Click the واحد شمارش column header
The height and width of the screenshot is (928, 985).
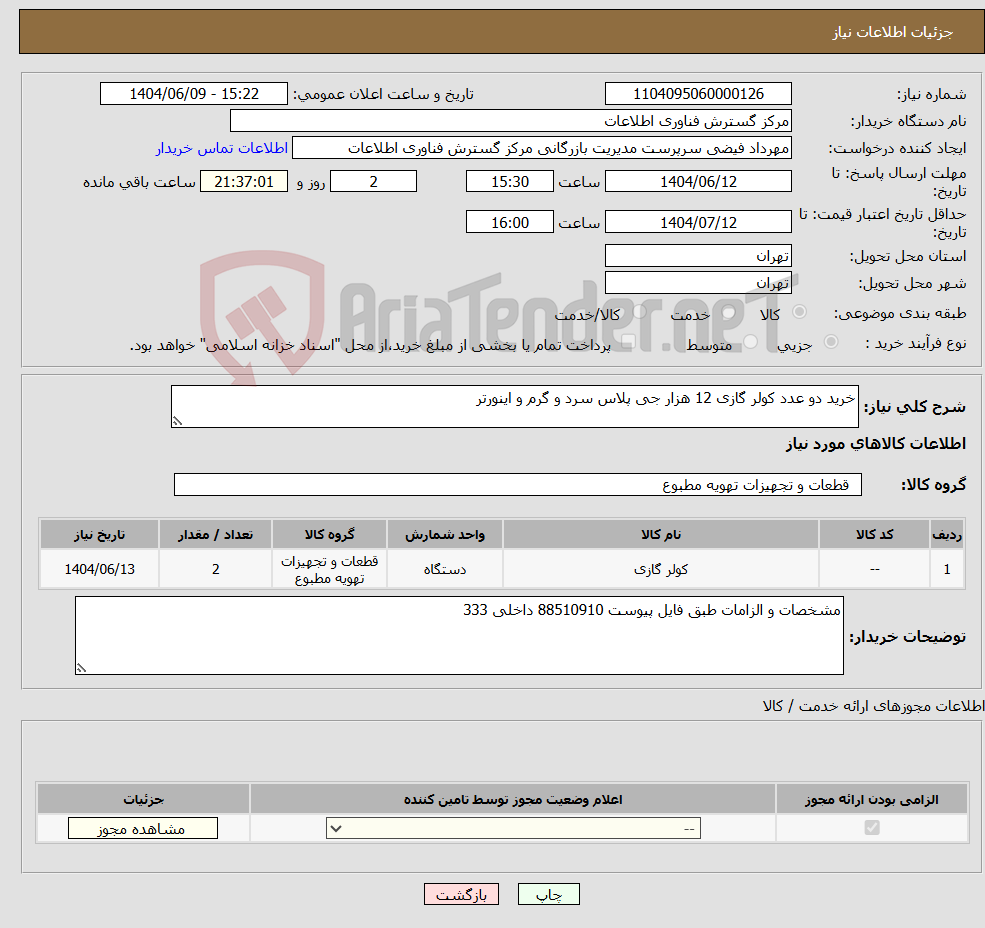point(445,535)
